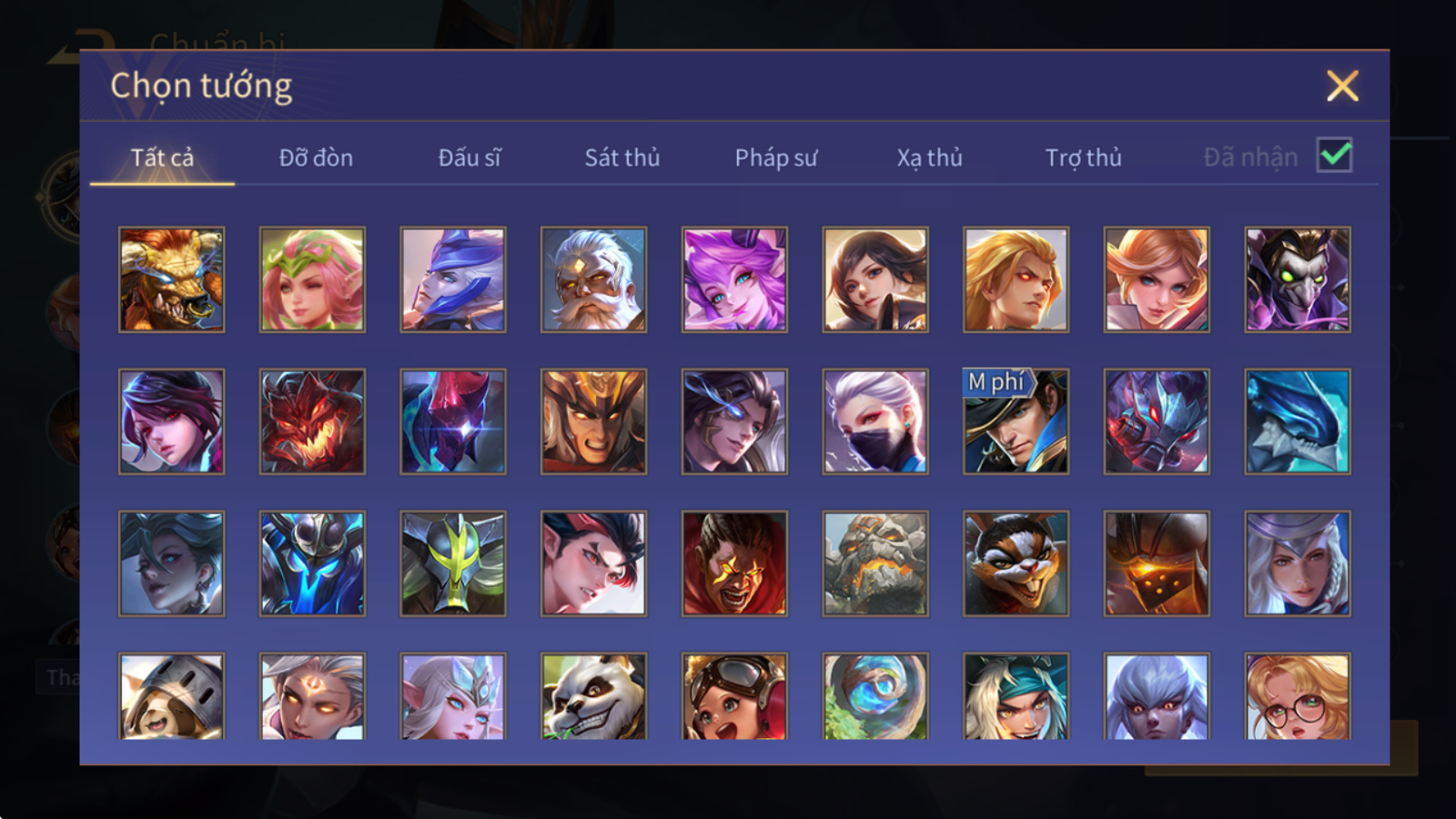Select the golden bull hero portrait

171,279
